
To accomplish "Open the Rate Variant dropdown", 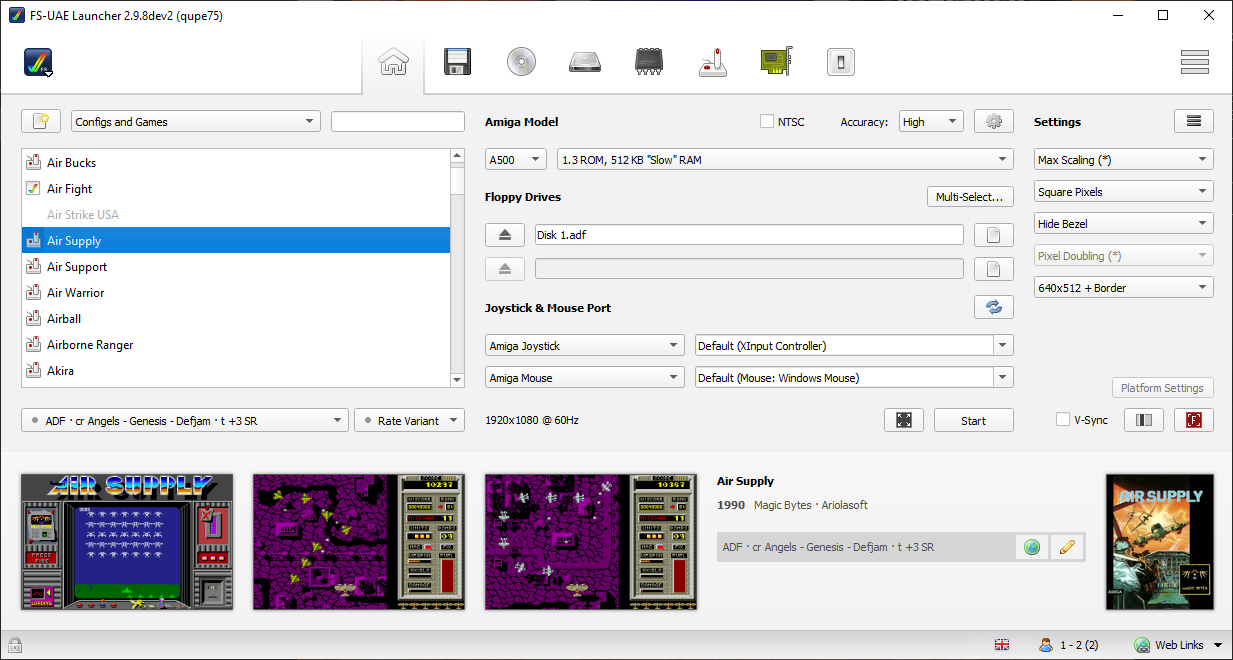I will 410,421.
